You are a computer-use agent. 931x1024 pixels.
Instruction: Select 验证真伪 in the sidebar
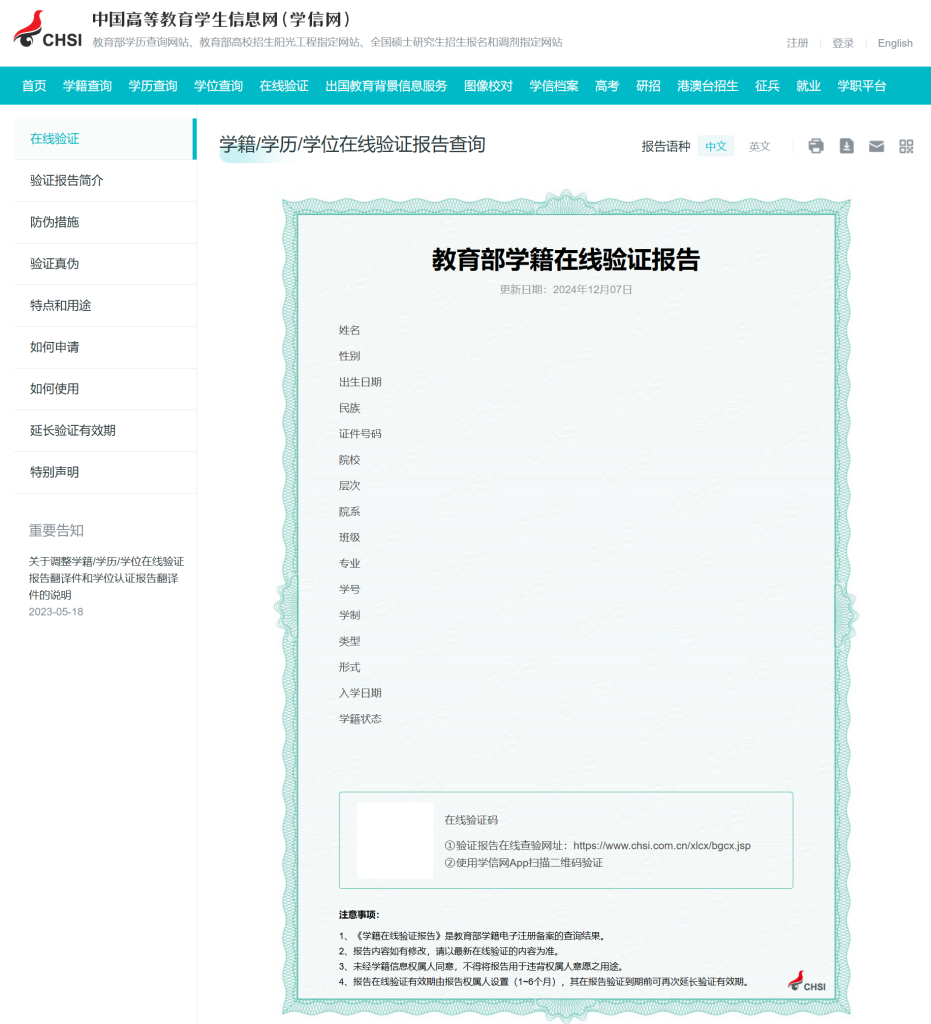(x=105, y=264)
